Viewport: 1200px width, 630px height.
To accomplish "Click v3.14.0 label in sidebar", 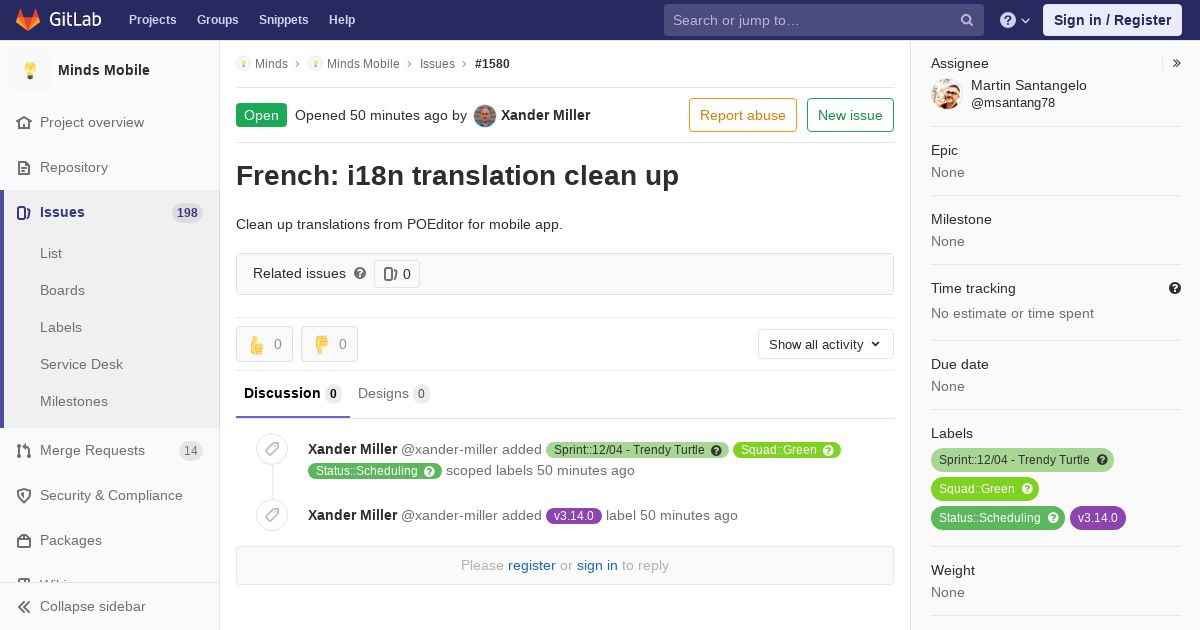I will [1098, 518].
